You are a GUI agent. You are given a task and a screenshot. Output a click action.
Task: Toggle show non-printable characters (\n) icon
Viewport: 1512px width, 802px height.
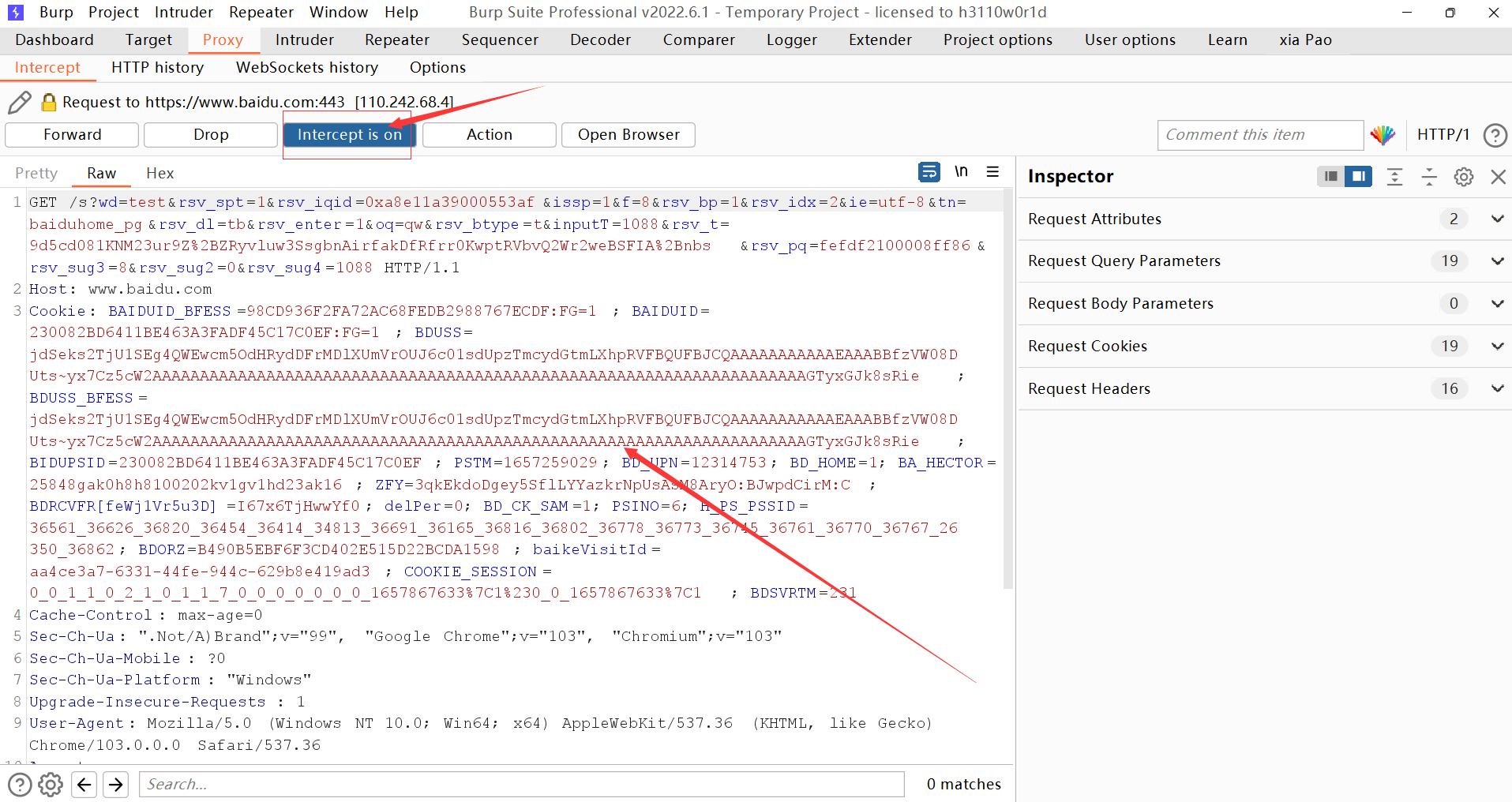[961, 172]
